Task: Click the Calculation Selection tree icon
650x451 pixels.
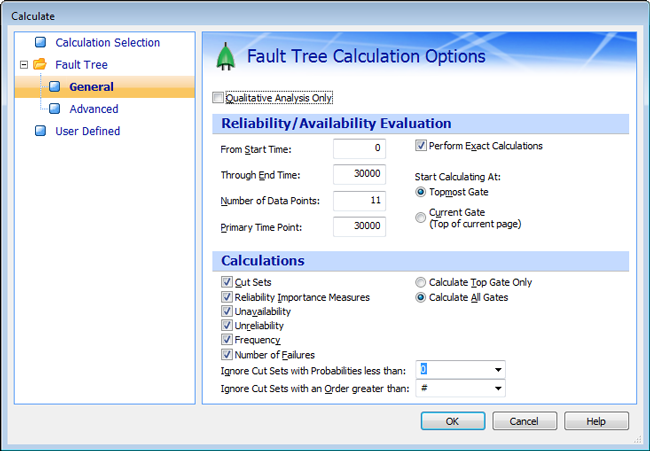Action: (40, 43)
